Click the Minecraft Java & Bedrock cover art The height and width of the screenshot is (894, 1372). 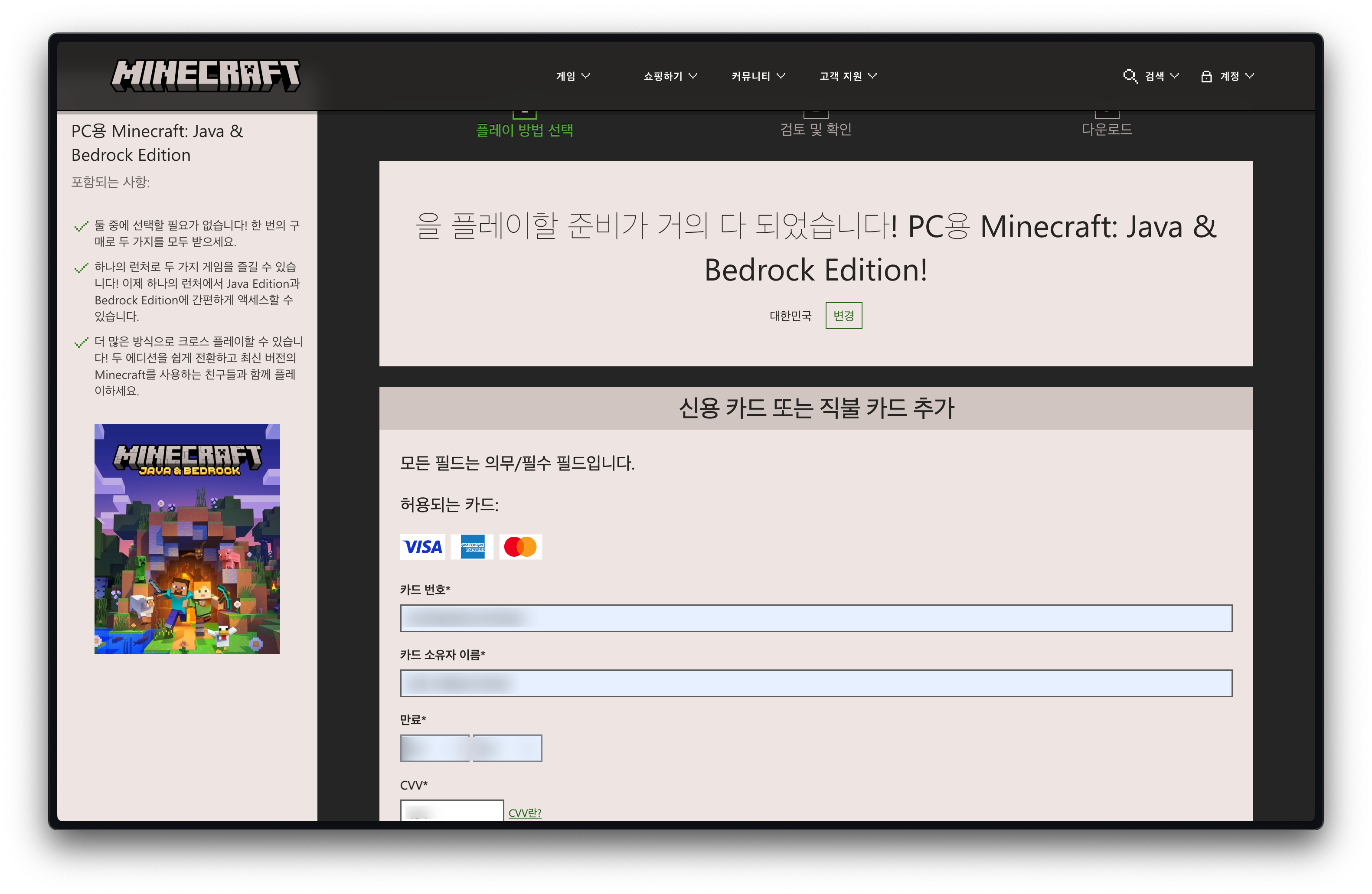click(187, 538)
